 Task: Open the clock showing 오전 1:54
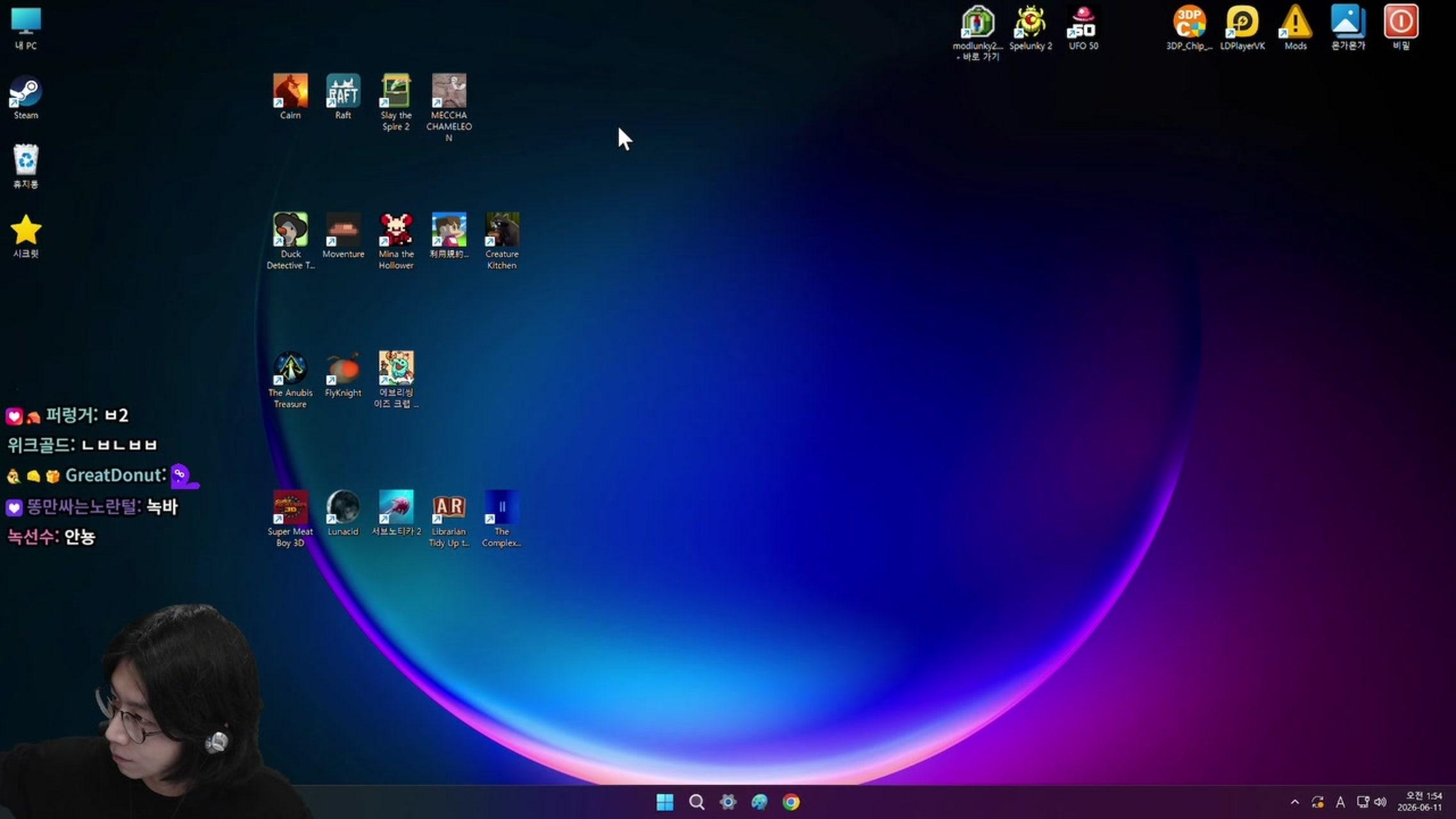(x=1420, y=802)
